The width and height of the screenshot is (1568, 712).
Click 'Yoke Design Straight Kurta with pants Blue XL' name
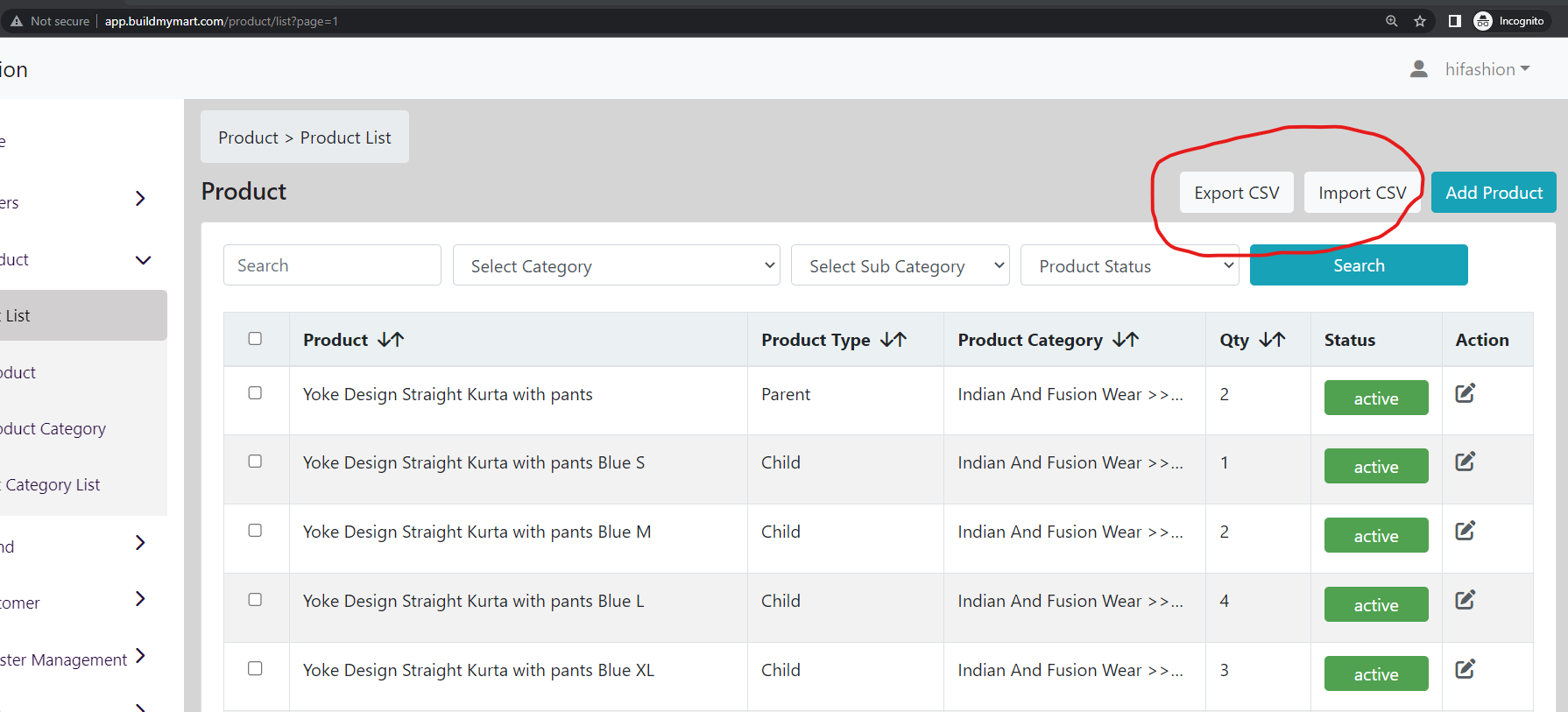478,670
